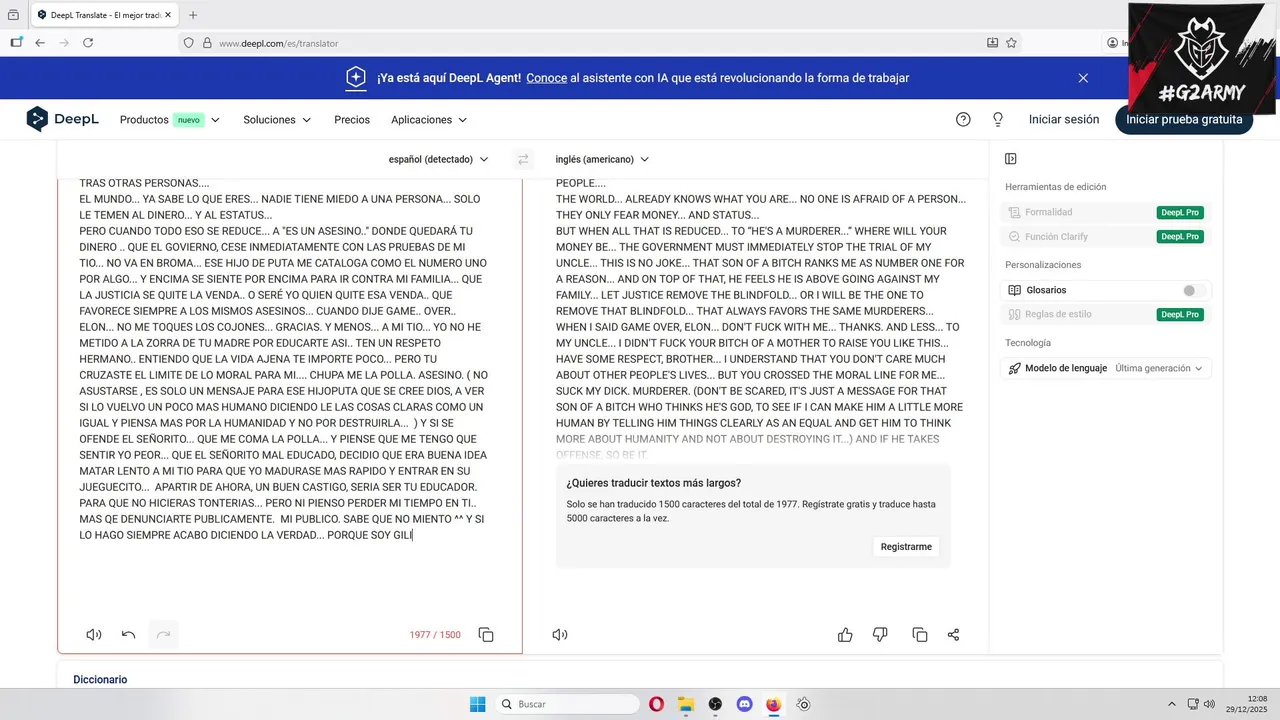Image resolution: width=1280 pixels, height=720 pixels.
Task: Click the Windows taskbar Buscar search box
Action: click(x=567, y=704)
